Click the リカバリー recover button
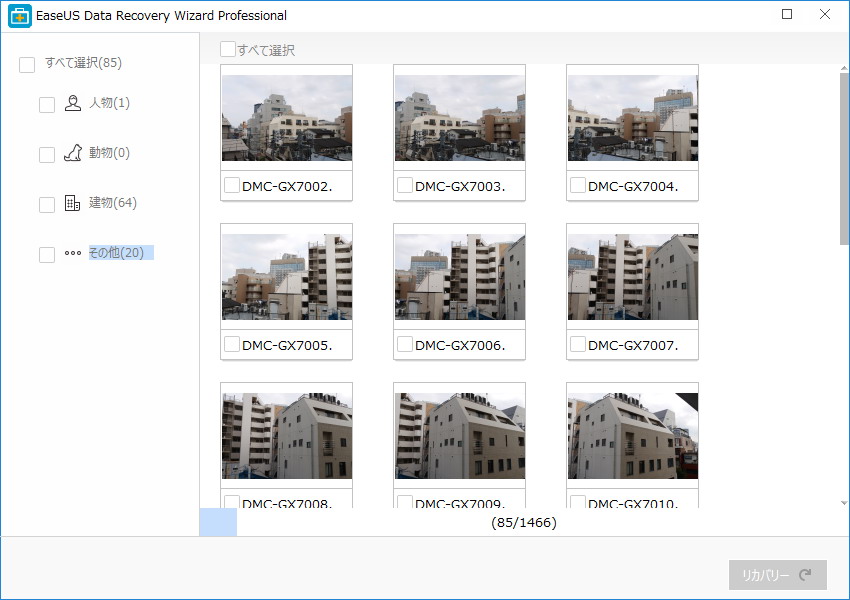 [777, 575]
